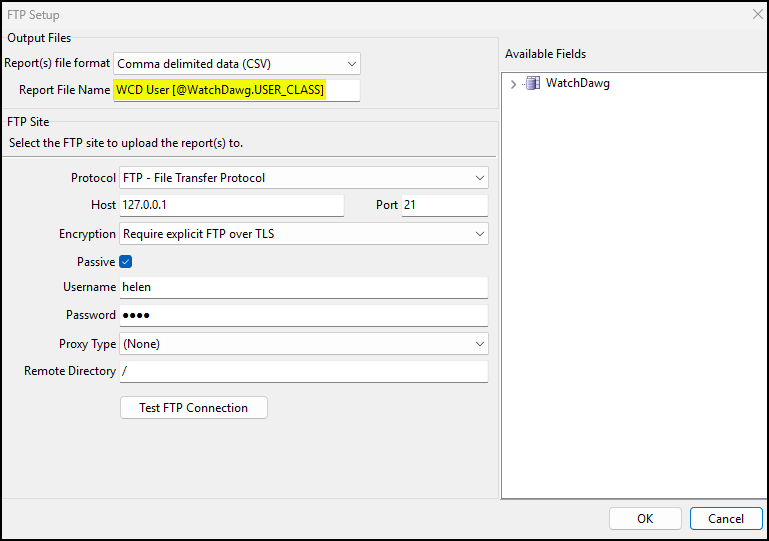769x541 pixels.
Task: Click the Remote Directory field
Action: pos(303,372)
